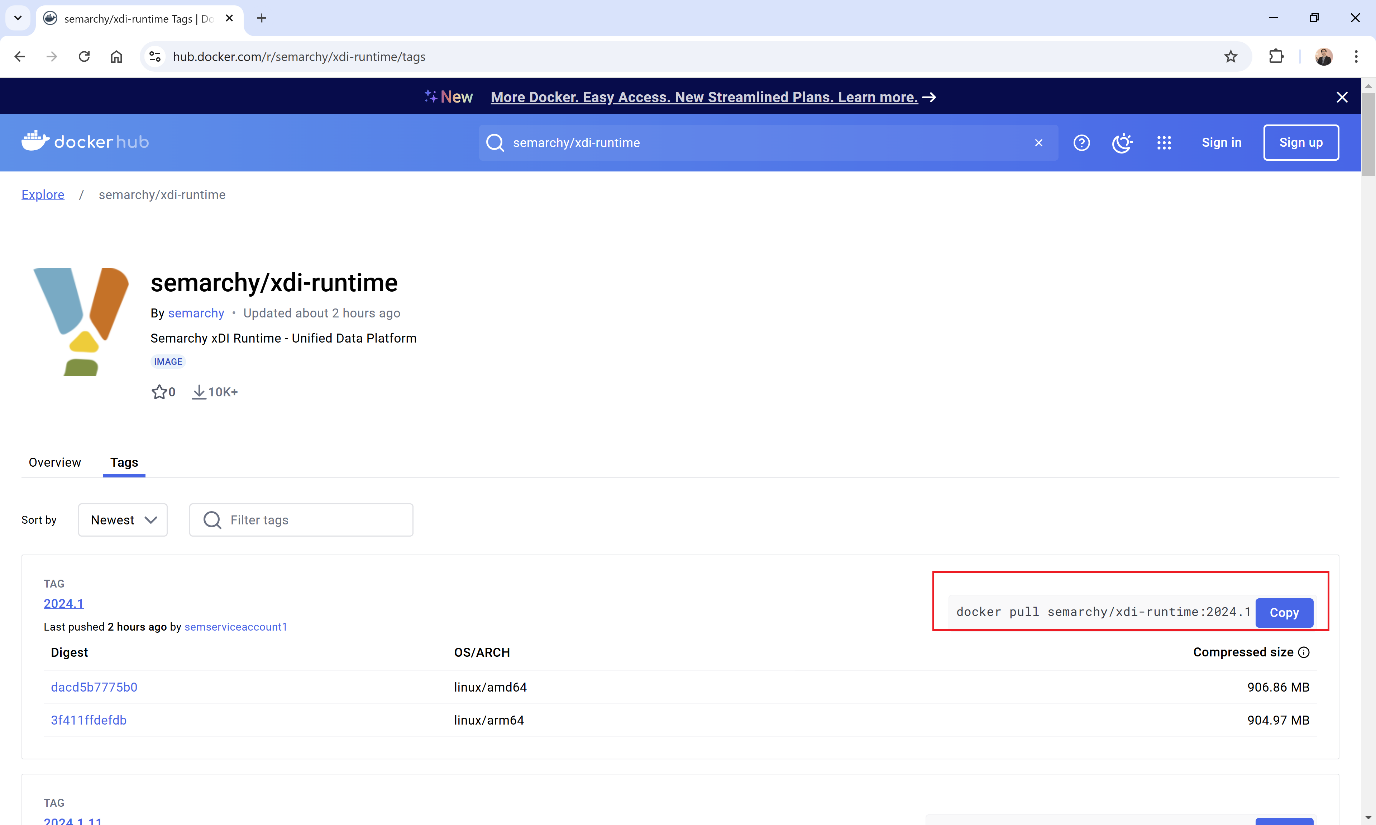Open the apps grid icon

[x=1164, y=143]
